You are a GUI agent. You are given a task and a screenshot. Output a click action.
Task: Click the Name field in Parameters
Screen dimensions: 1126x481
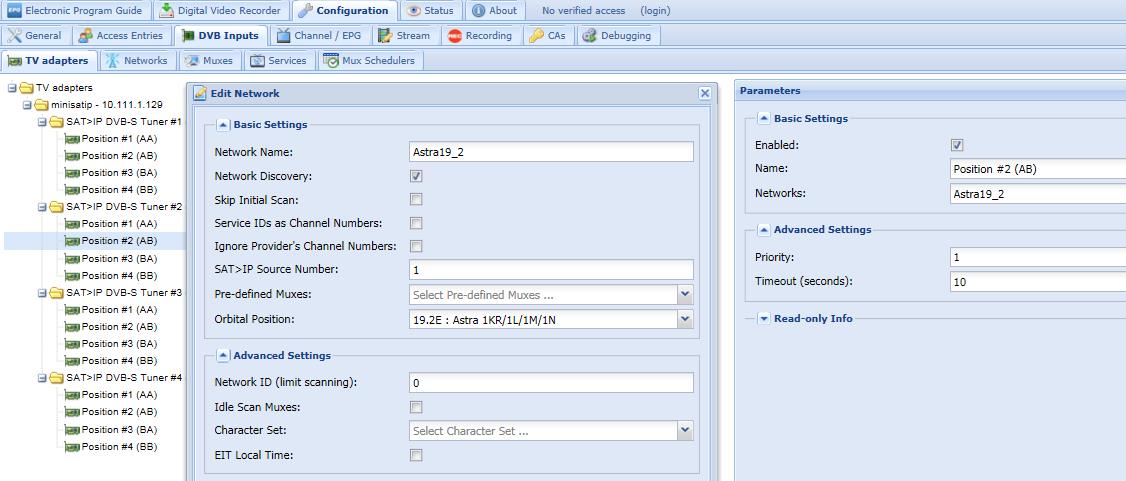1038,169
